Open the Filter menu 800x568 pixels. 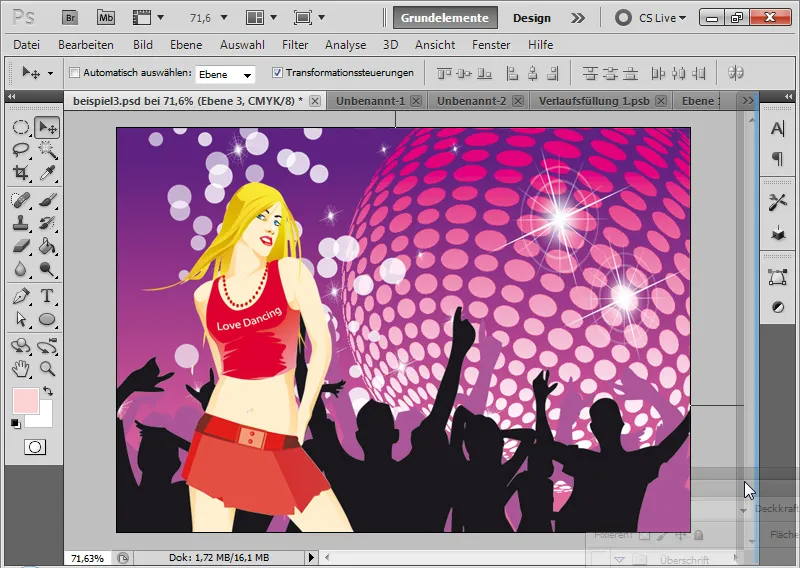click(295, 45)
